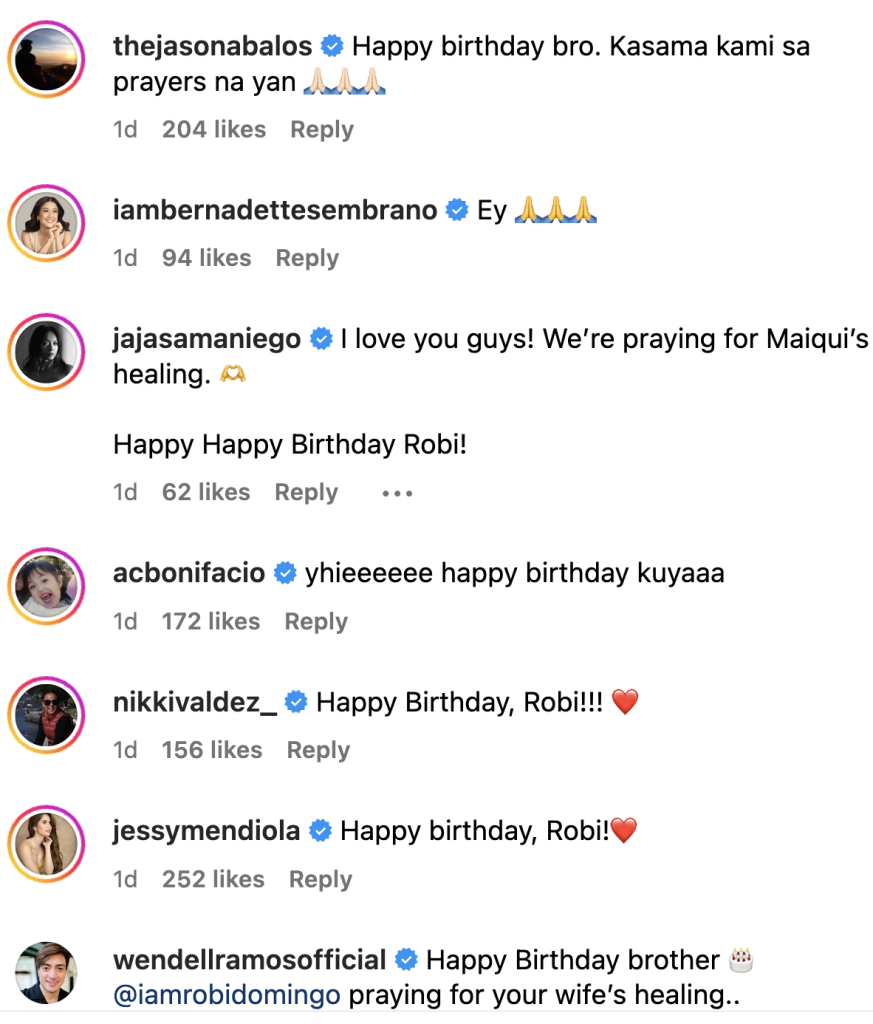View 204 likes on thejasonabalos' comment
This screenshot has width=873, height=1024.
214,130
